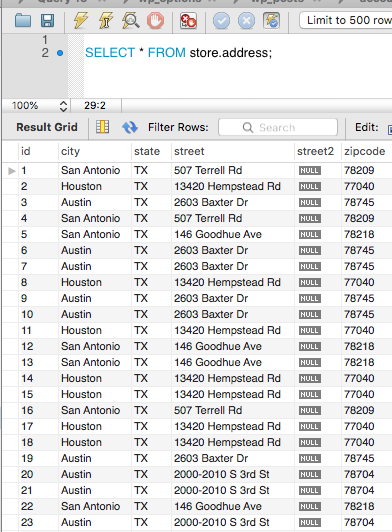Click line number 1 in gutter
392x532 pixels.
coord(45,40)
